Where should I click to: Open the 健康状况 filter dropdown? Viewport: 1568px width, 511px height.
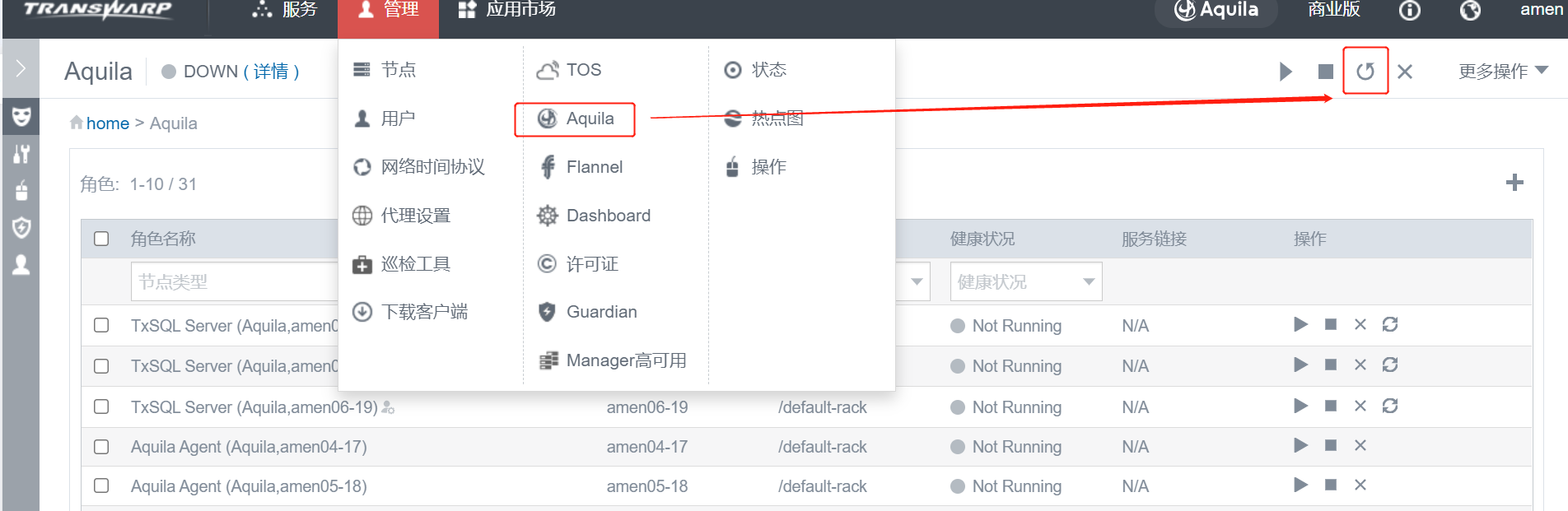point(1025,281)
